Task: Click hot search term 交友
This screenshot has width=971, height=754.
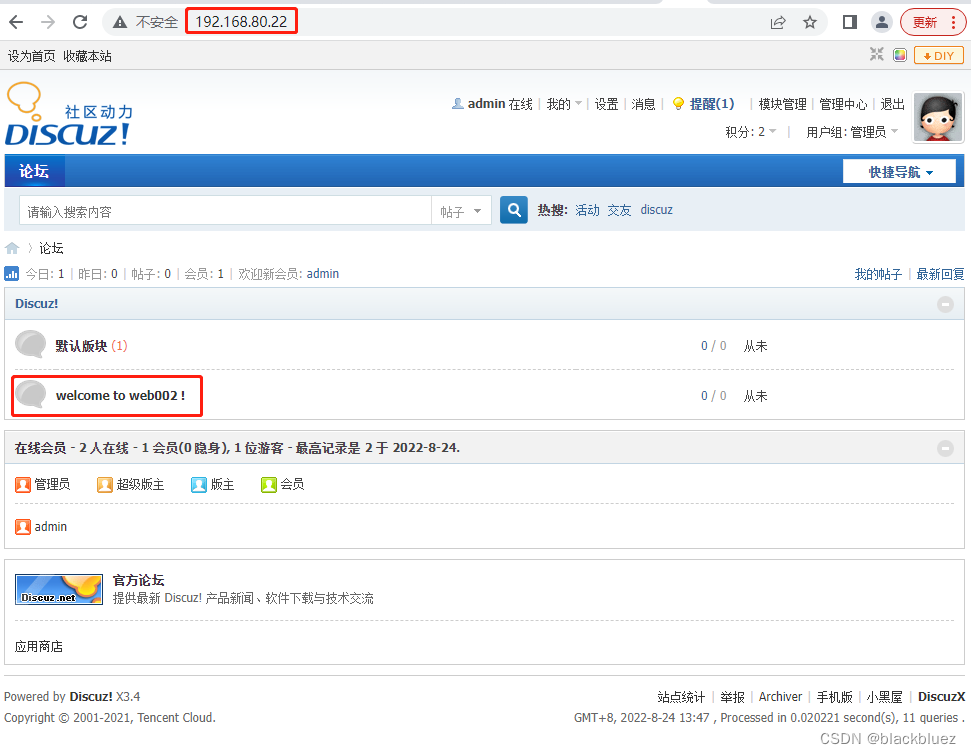Action: (619, 210)
